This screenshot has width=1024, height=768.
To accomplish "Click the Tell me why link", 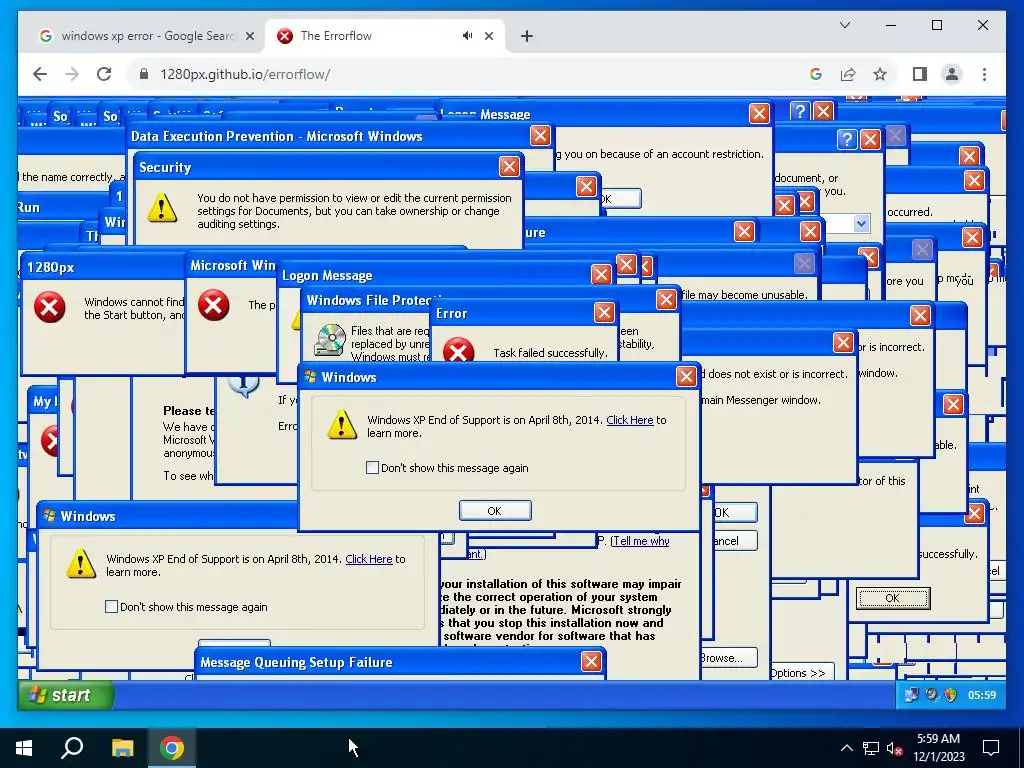I will pyautogui.click(x=641, y=541).
